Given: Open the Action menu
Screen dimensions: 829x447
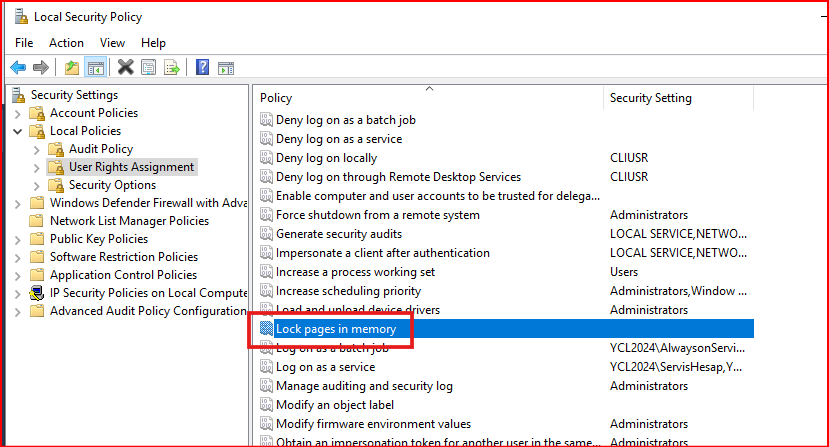Looking at the screenshot, I should coord(66,43).
